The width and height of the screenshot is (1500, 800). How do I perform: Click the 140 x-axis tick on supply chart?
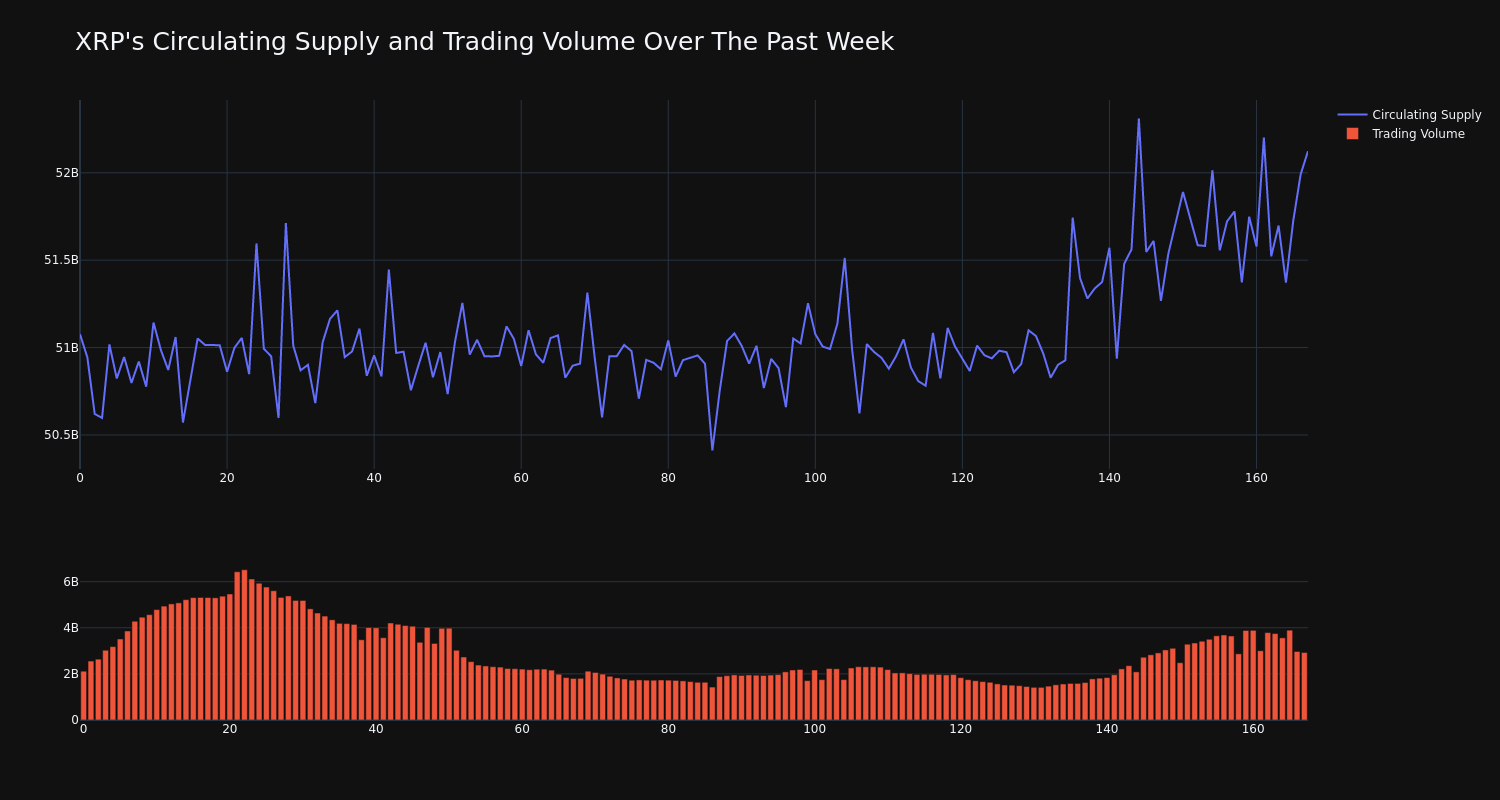pos(1109,478)
